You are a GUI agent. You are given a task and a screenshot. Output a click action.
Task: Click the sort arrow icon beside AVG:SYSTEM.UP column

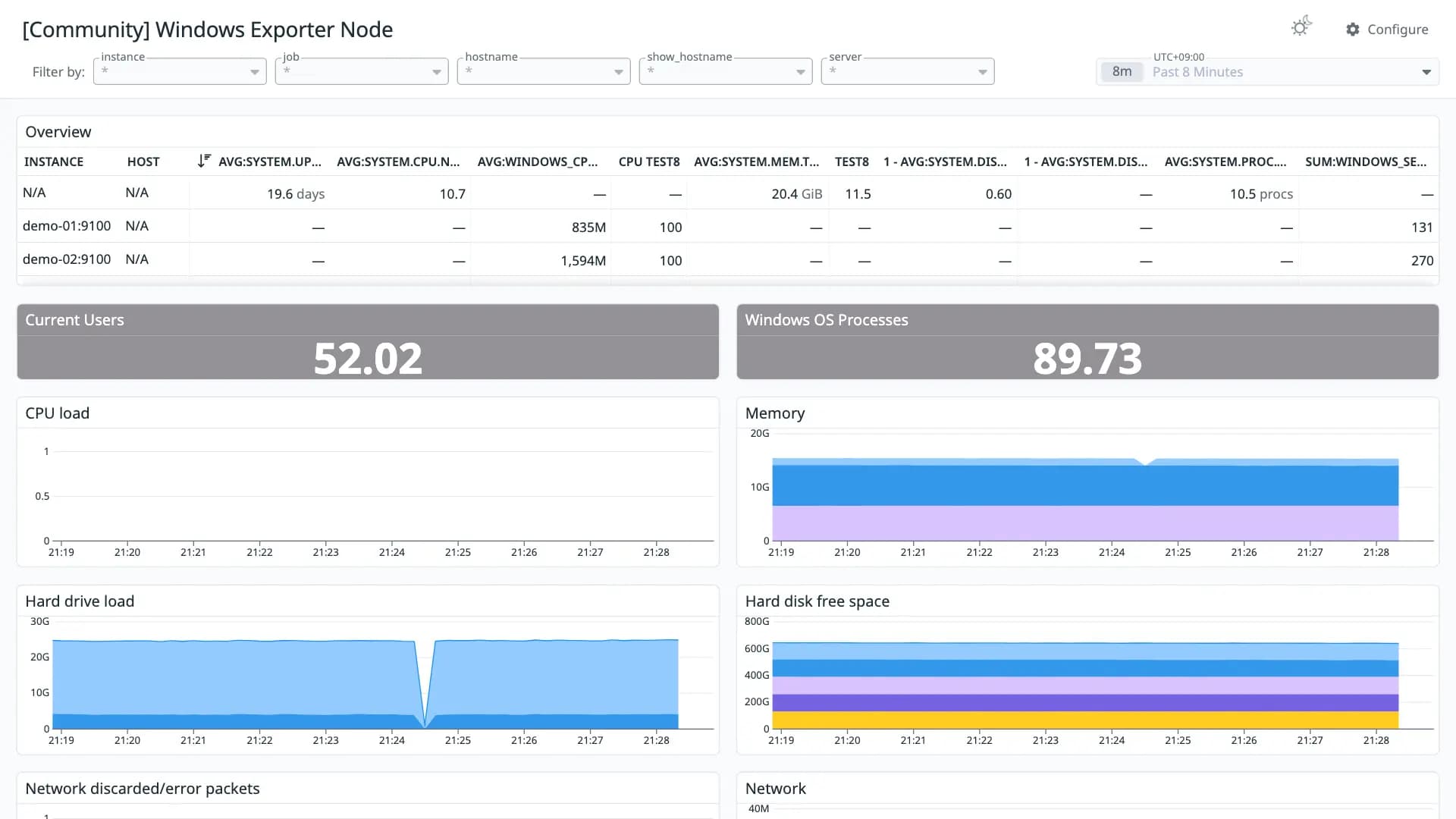coord(204,161)
